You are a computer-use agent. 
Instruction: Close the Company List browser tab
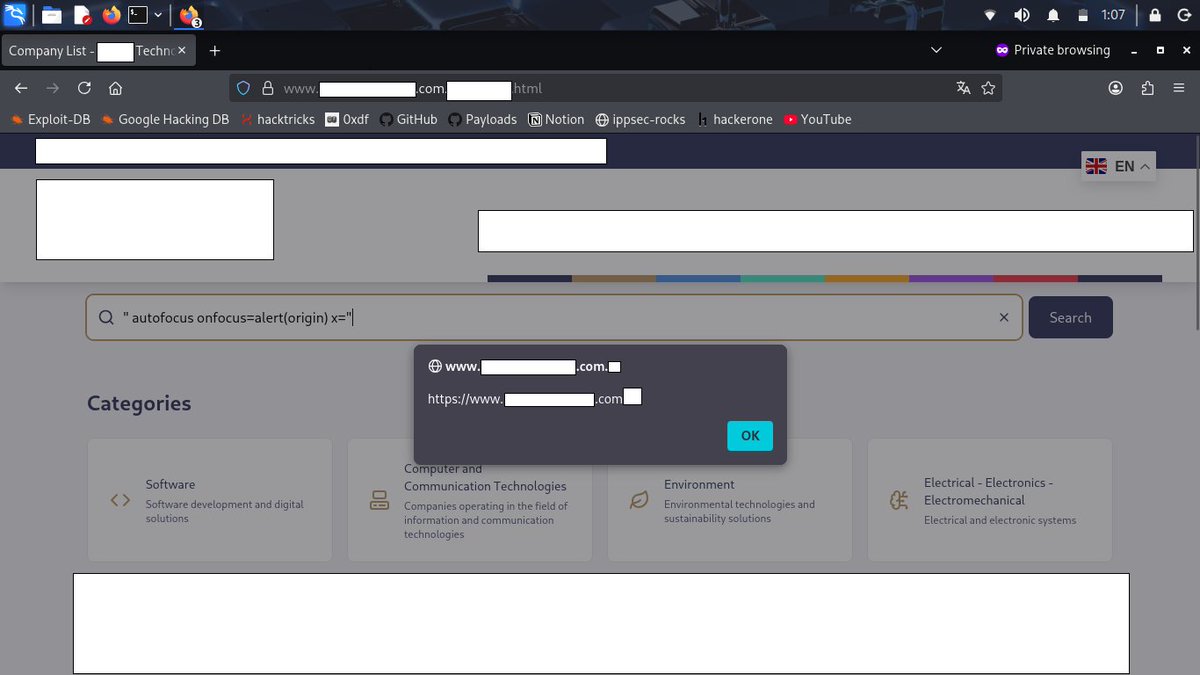click(x=182, y=50)
